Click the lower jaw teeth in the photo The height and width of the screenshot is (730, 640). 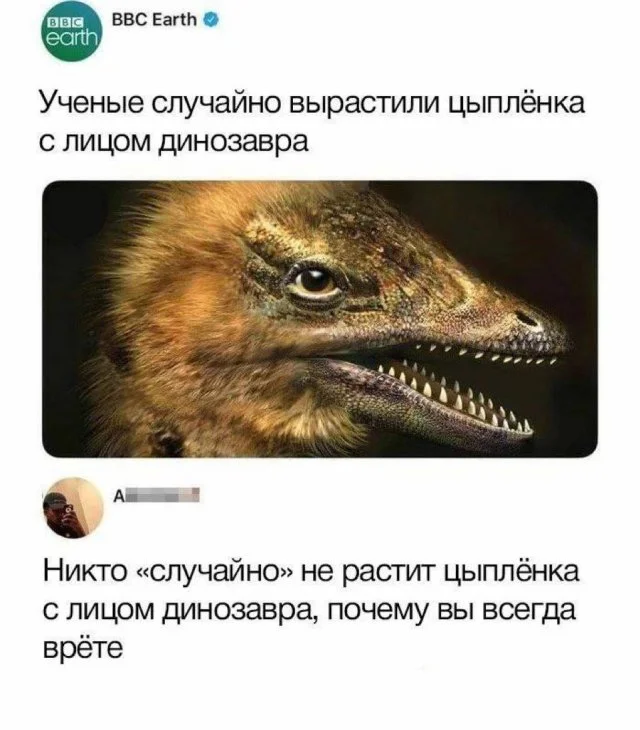click(x=456, y=396)
